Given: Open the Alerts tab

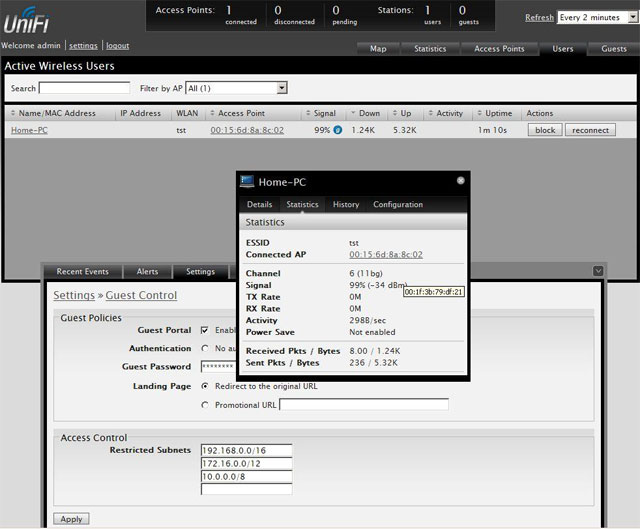Looking at the screenshot, I should (147, 271).
